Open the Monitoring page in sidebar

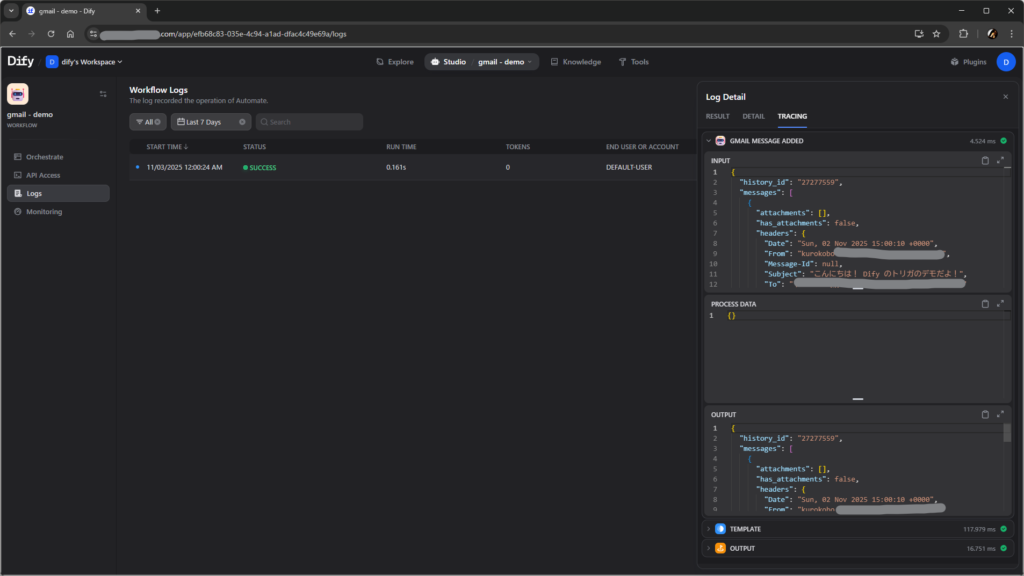pos(43,212)
